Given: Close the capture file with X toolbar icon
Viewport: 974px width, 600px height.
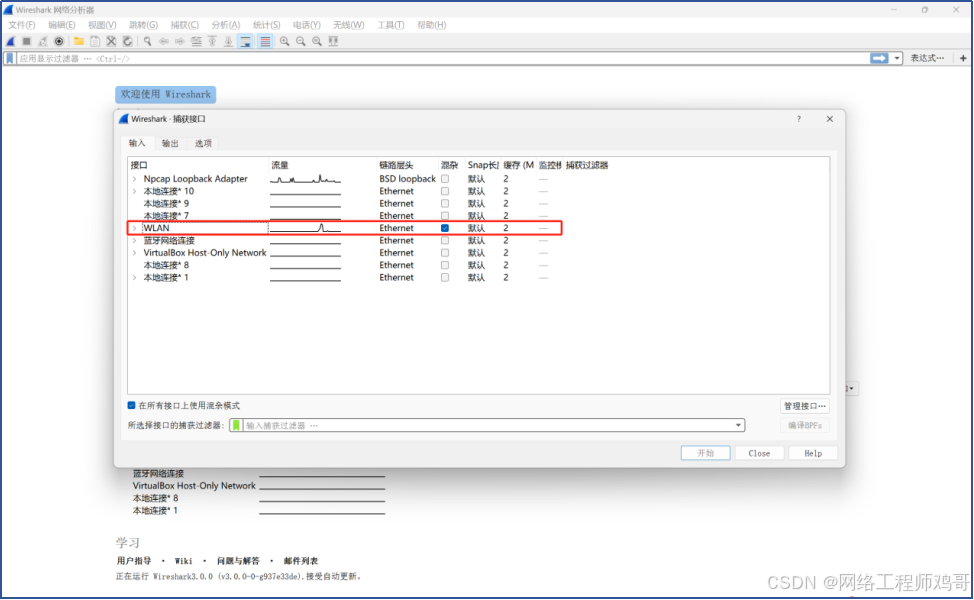Looking at the screenshot, I should point(111,42).
